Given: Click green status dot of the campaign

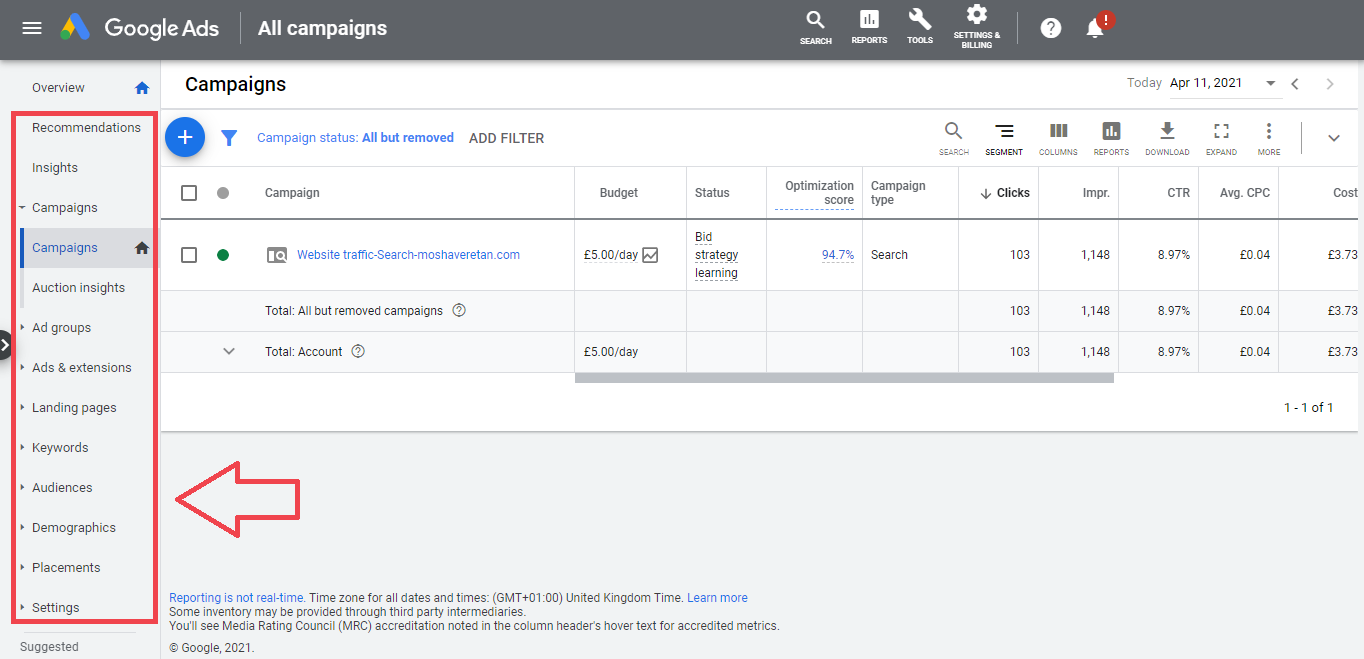Looking at the screenshot, I should (x=223, y=255).
